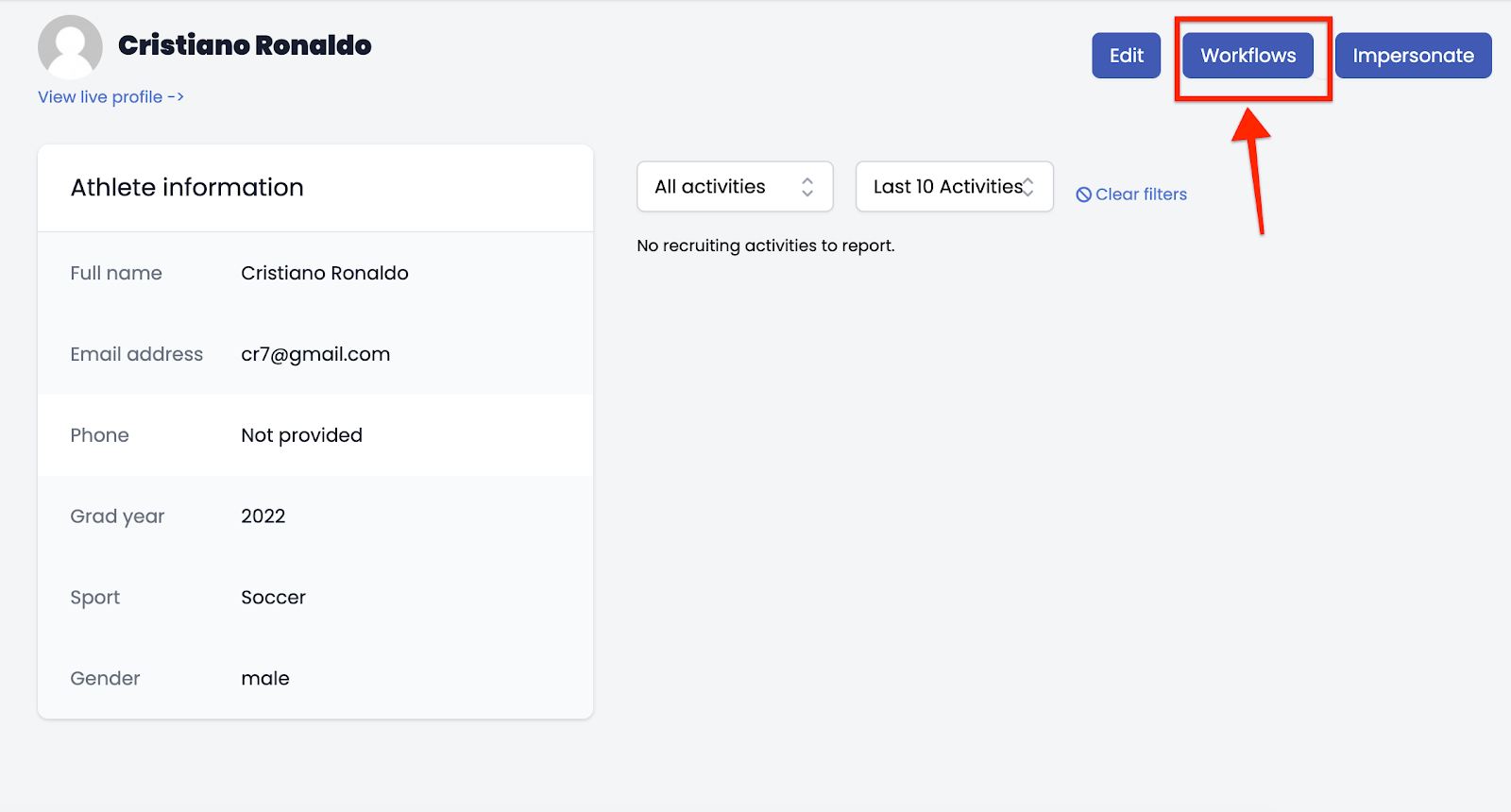Click the Cristiano Ronaldo page heading
This screenshot has height=812, width=1511.
click(245, 45)
